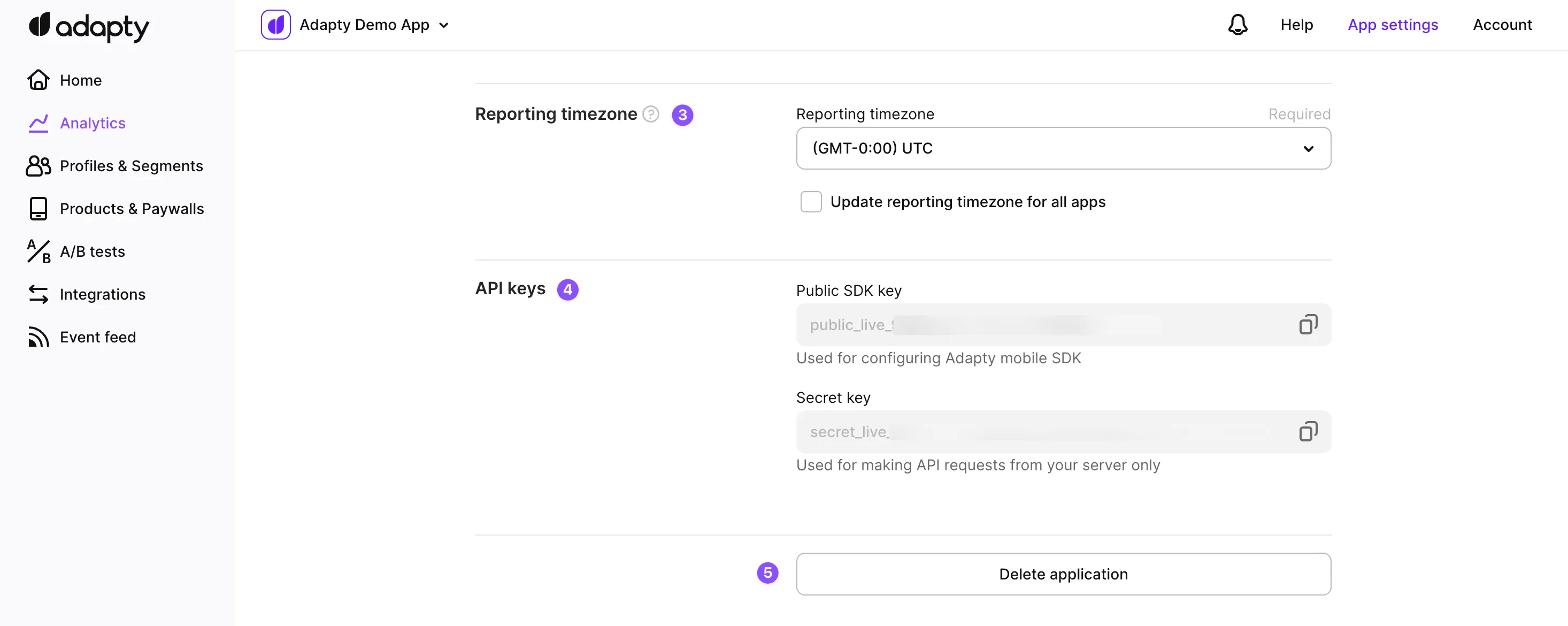Open the Account menu

coord(1502,25)
